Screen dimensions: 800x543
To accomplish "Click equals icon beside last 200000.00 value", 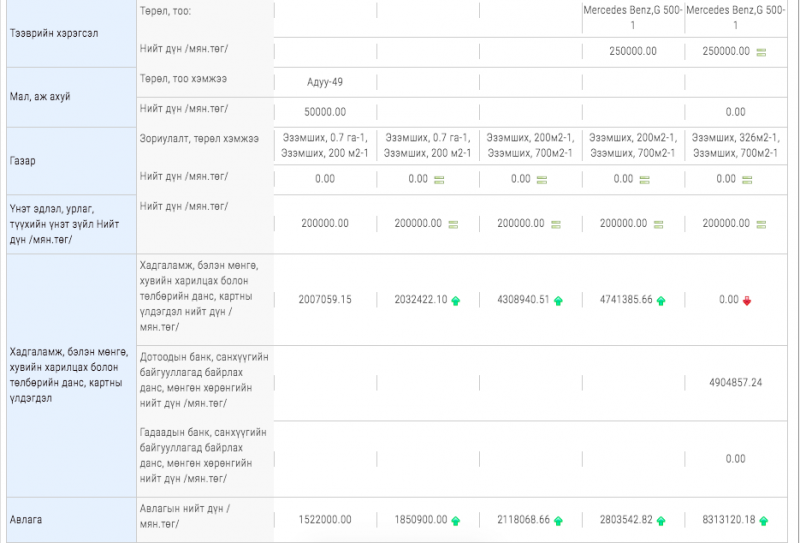I will (761, 224).
